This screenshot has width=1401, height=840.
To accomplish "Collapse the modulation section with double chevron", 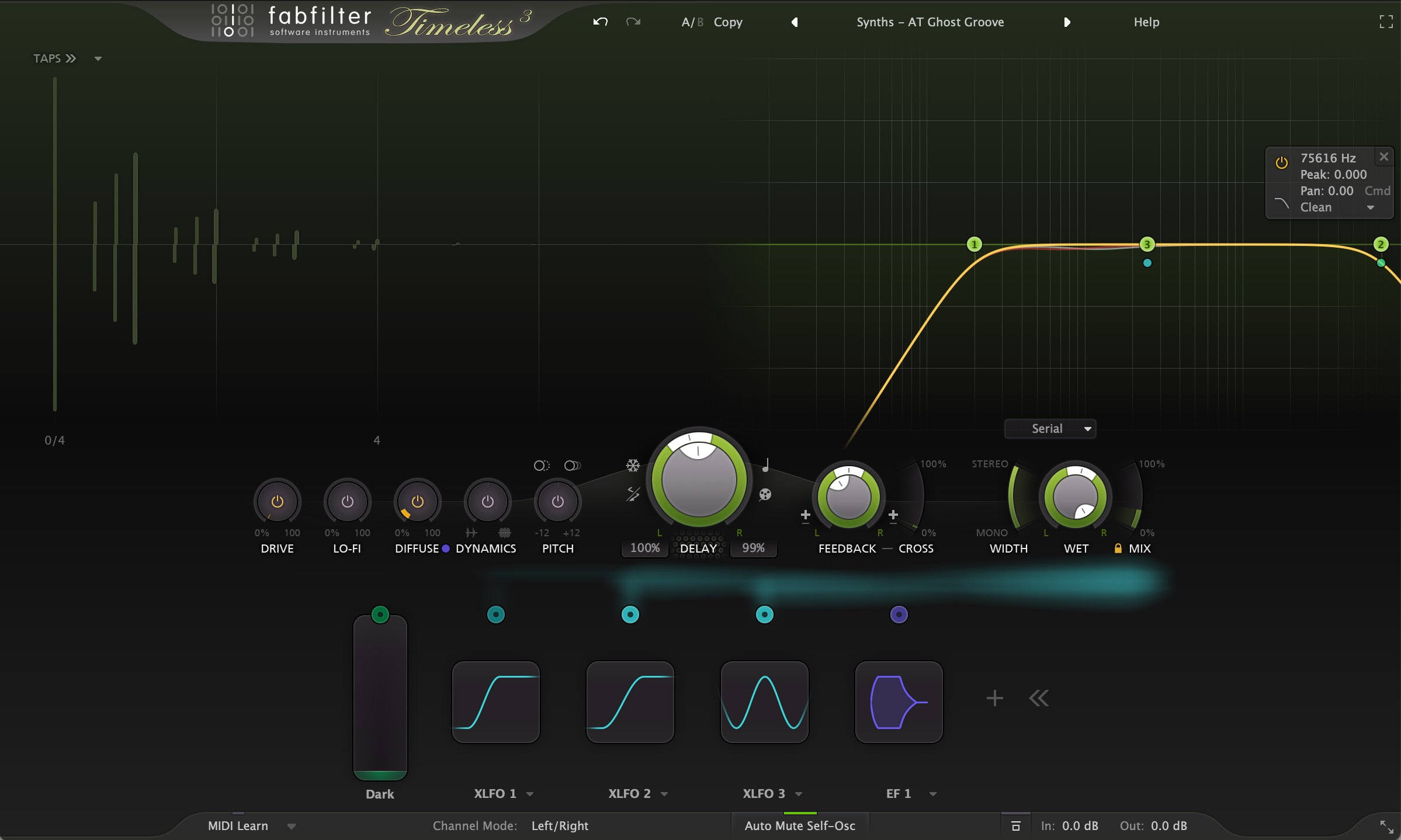I will (x=1039, y=698).
